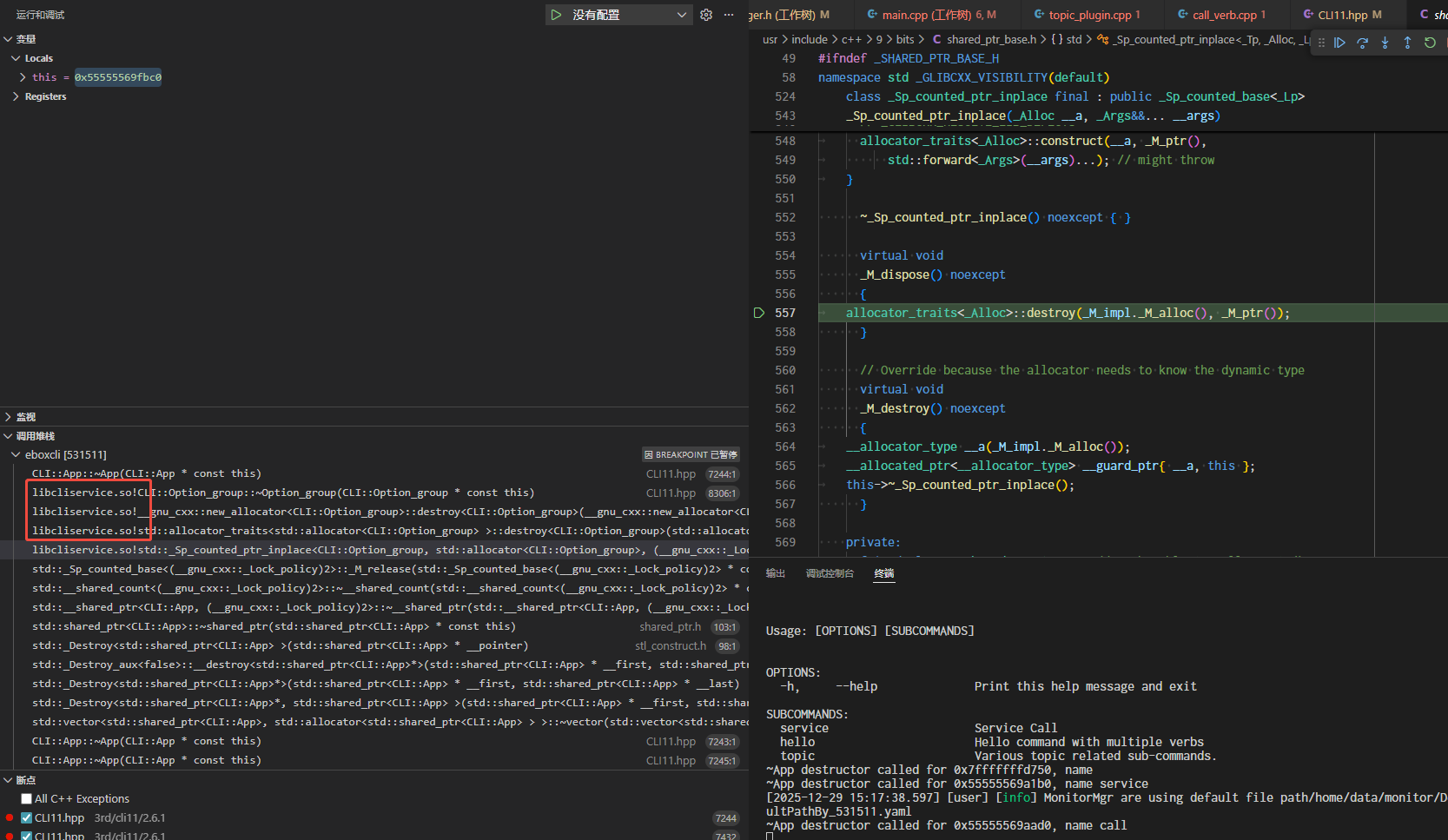The width and height of the screenshot is (1448, 840).
Task: Collapse the eboxcli [531511] thread
Action: coord(16,454)
